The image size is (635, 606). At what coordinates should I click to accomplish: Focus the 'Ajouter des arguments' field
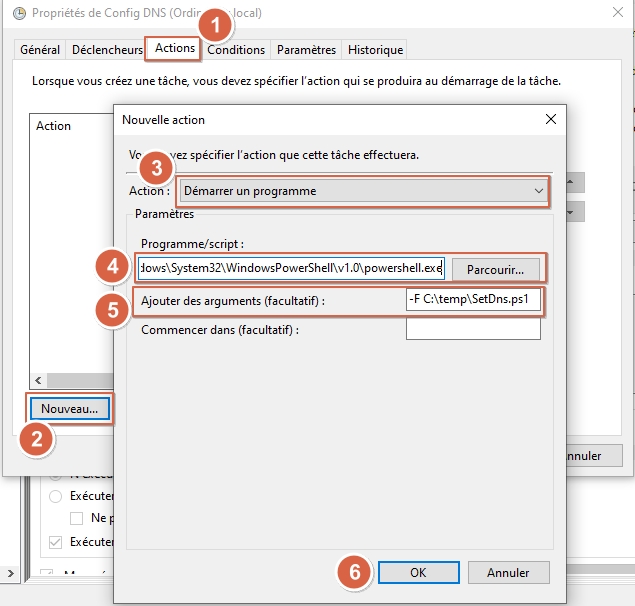pos(473,299)
